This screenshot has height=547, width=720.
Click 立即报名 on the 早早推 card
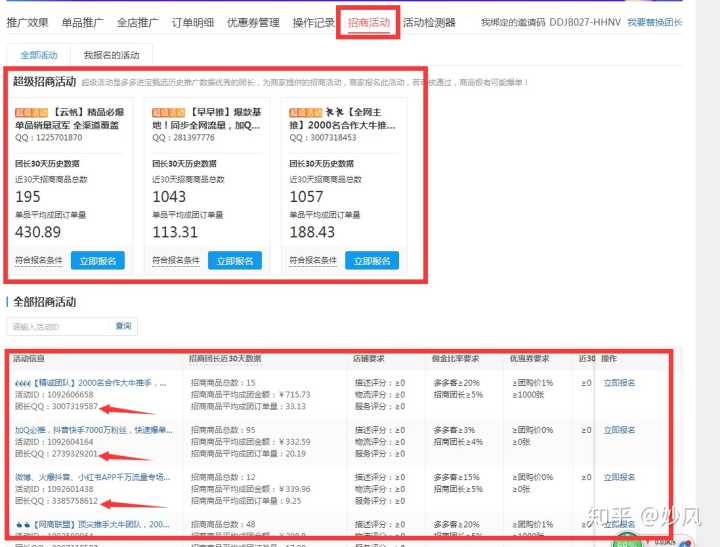coord(234,261)
